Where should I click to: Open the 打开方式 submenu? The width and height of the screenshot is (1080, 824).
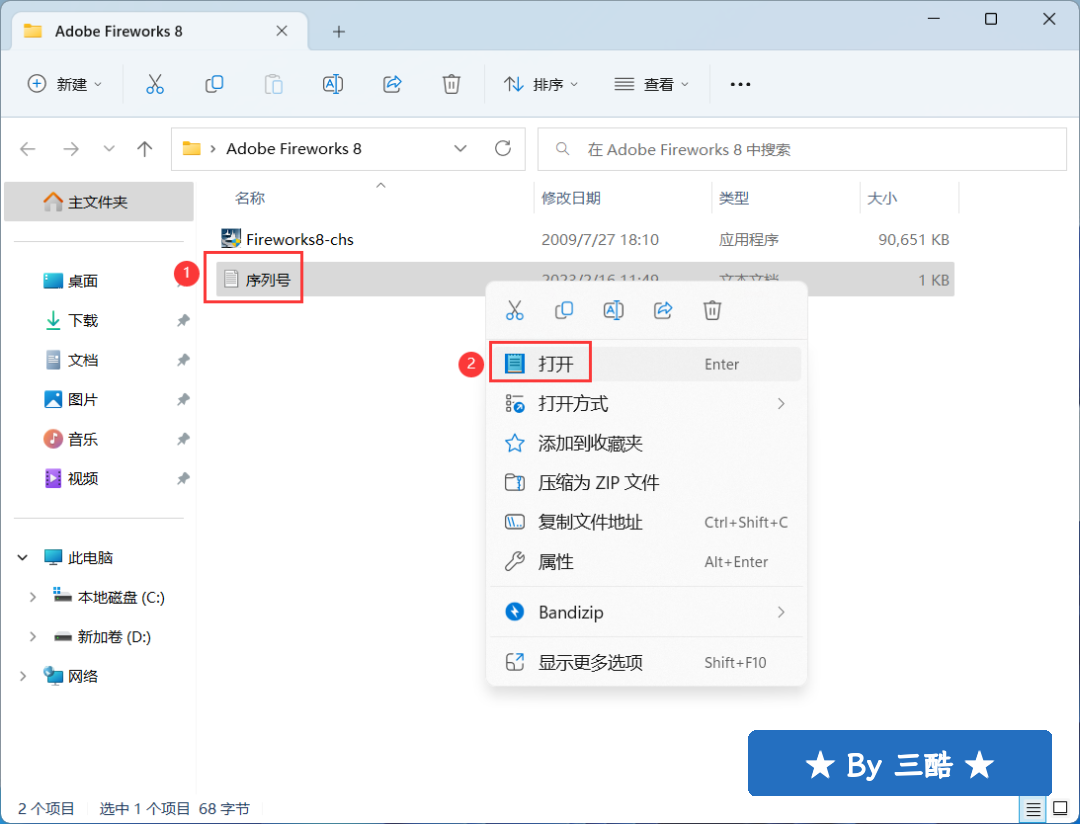coord(645,404)
